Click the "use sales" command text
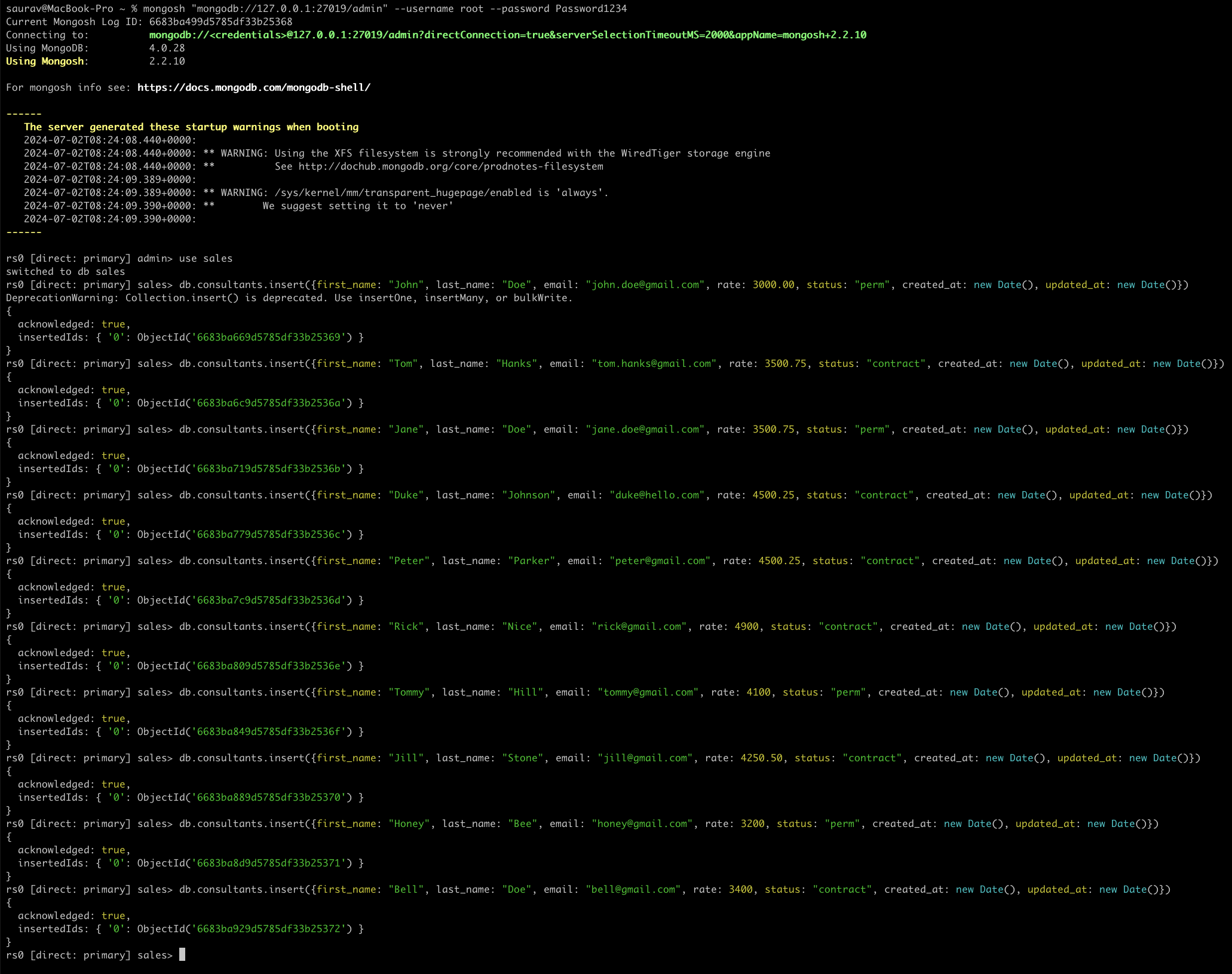1232x974 pixels. (206, 258)
